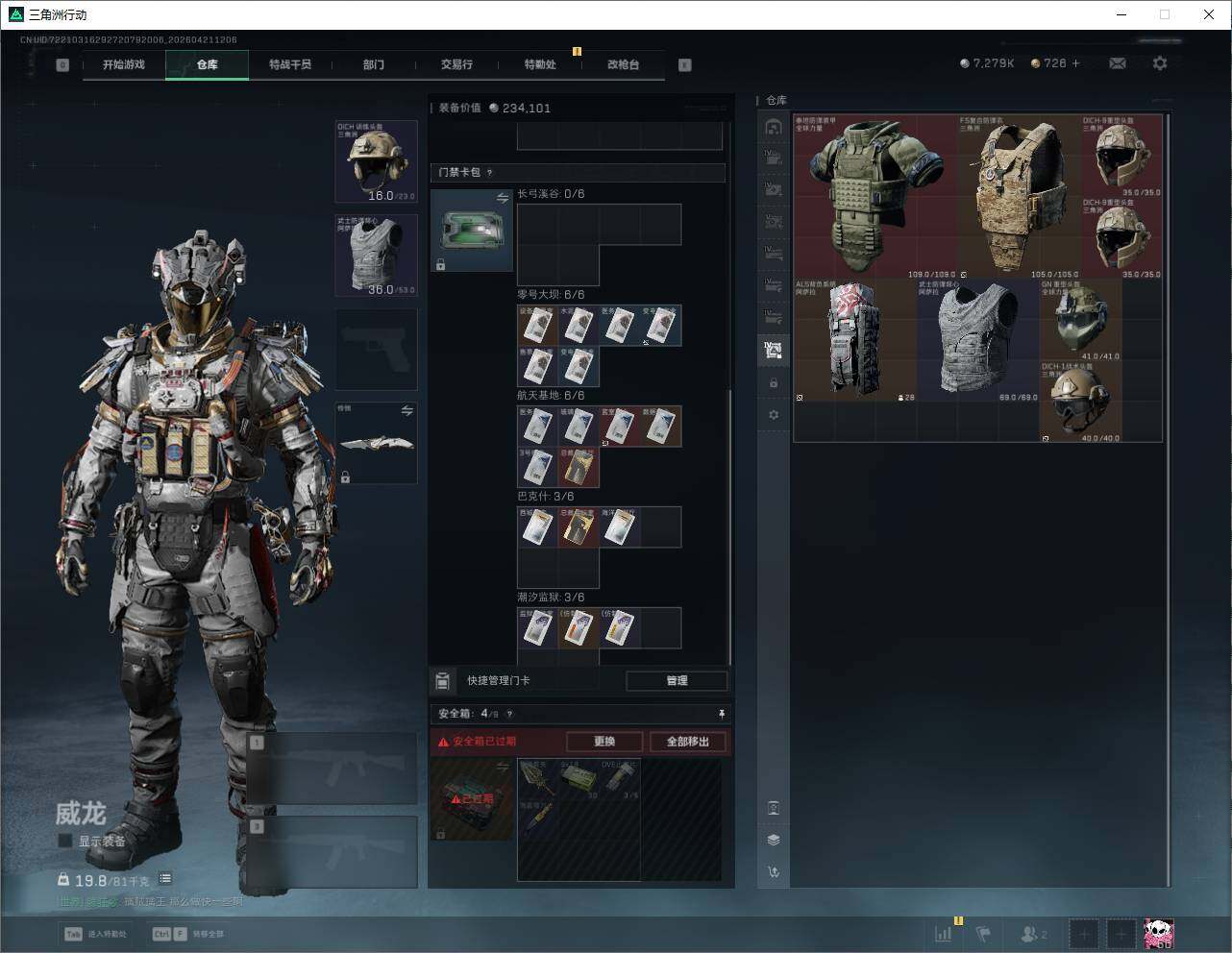Screen dimensions: 1232x953
Task: Select the ALS backpack in warehouse
Action: tap(855, 340)
